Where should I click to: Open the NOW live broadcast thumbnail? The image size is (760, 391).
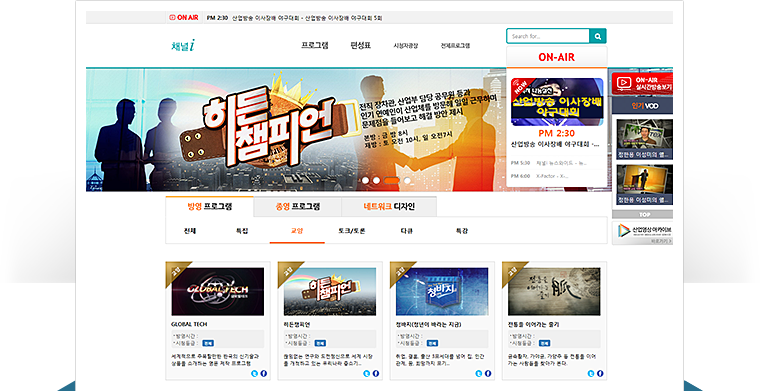click(x=557, y=102)
